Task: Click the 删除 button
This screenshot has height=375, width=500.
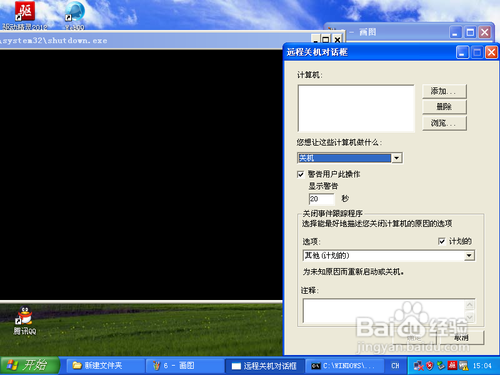Action: 444,107
